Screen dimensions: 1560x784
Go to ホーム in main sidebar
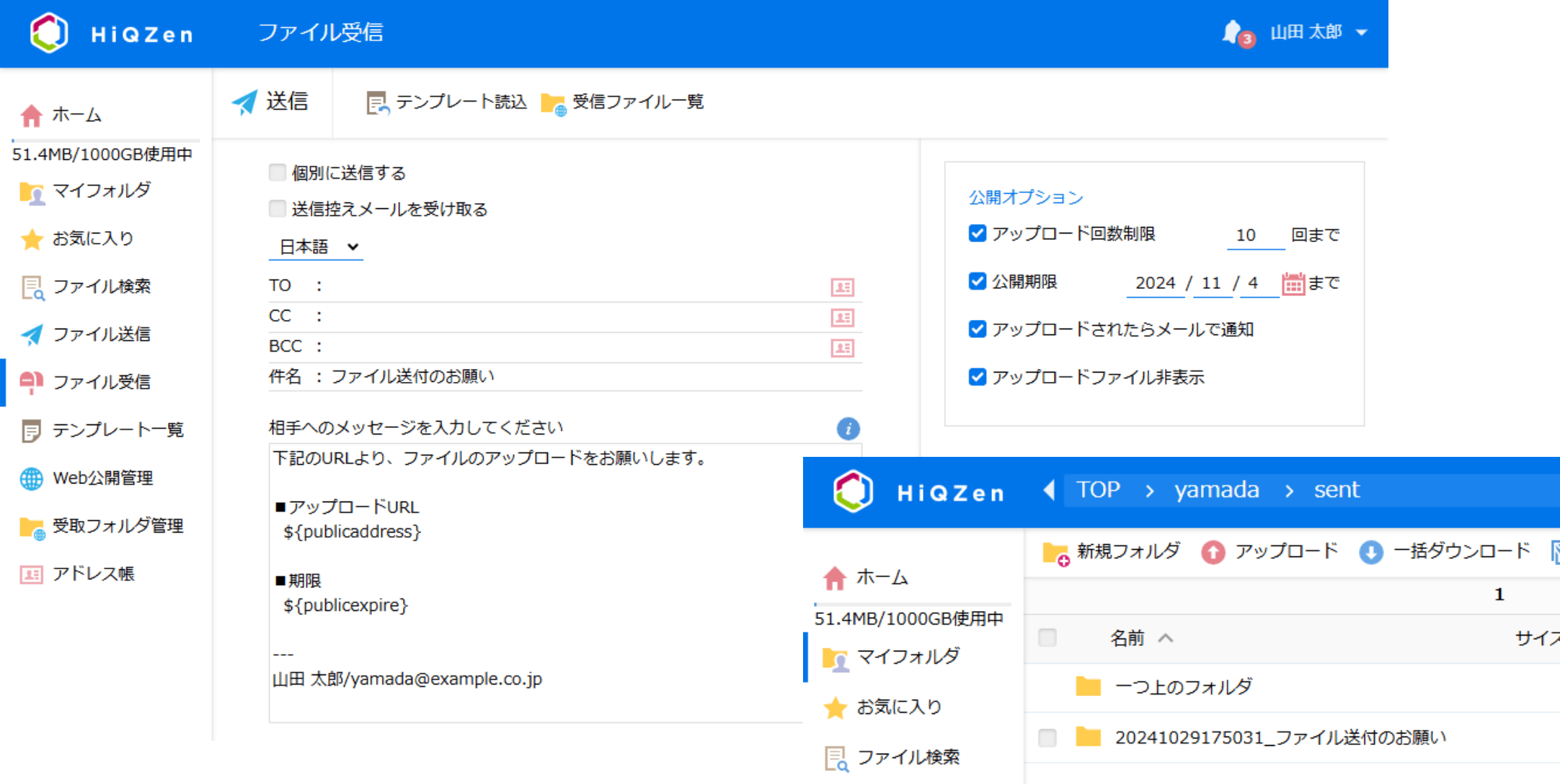pyautogui.click(x=61, y=115)
